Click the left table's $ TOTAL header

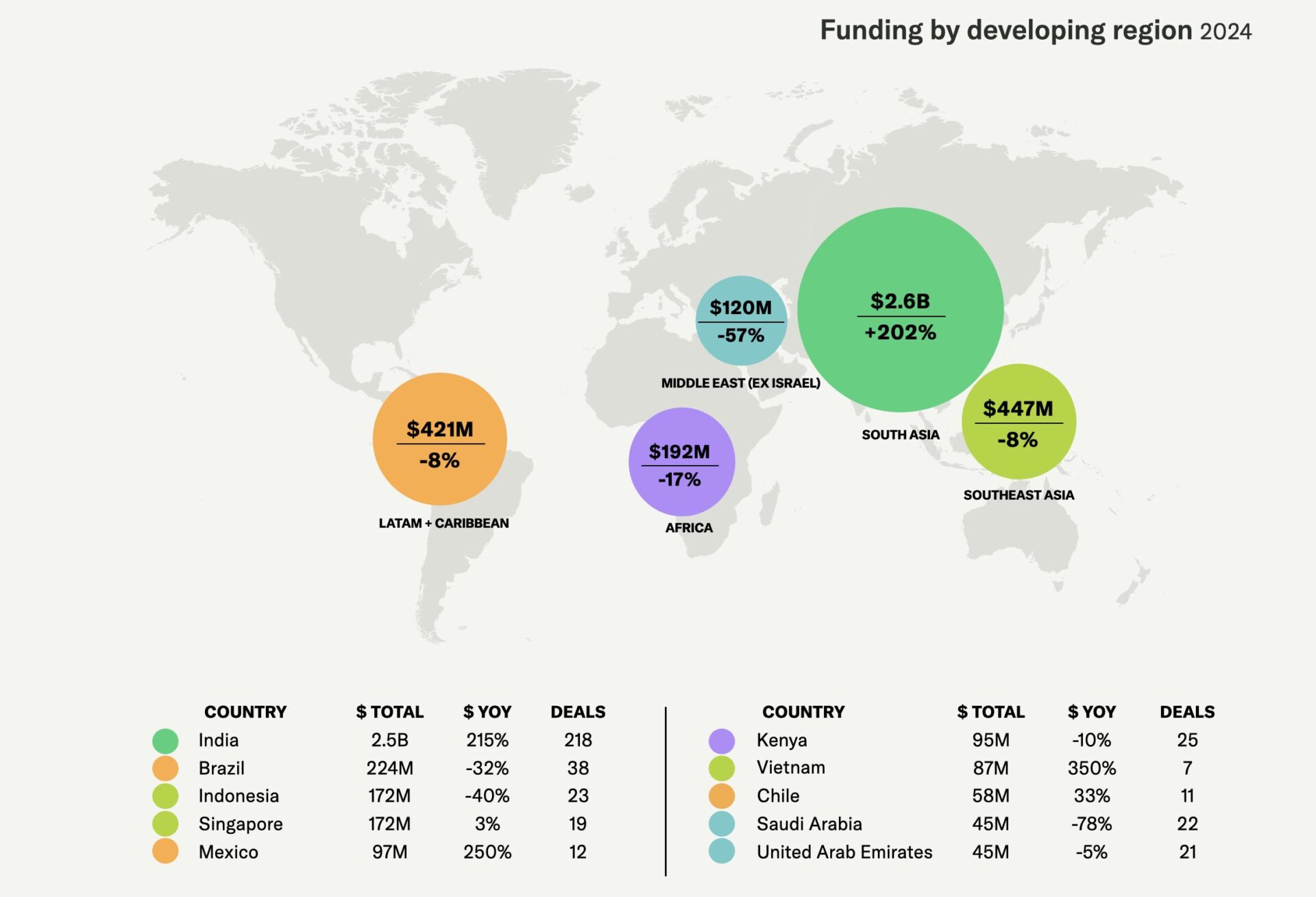click(x=389, y=712)
